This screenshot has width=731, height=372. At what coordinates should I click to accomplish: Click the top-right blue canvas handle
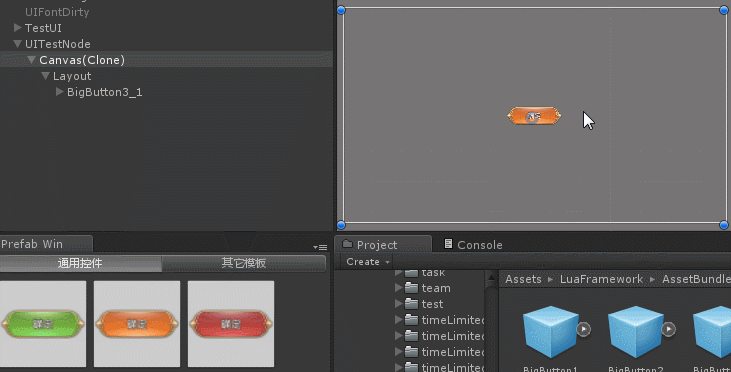(x=724, y=10)
